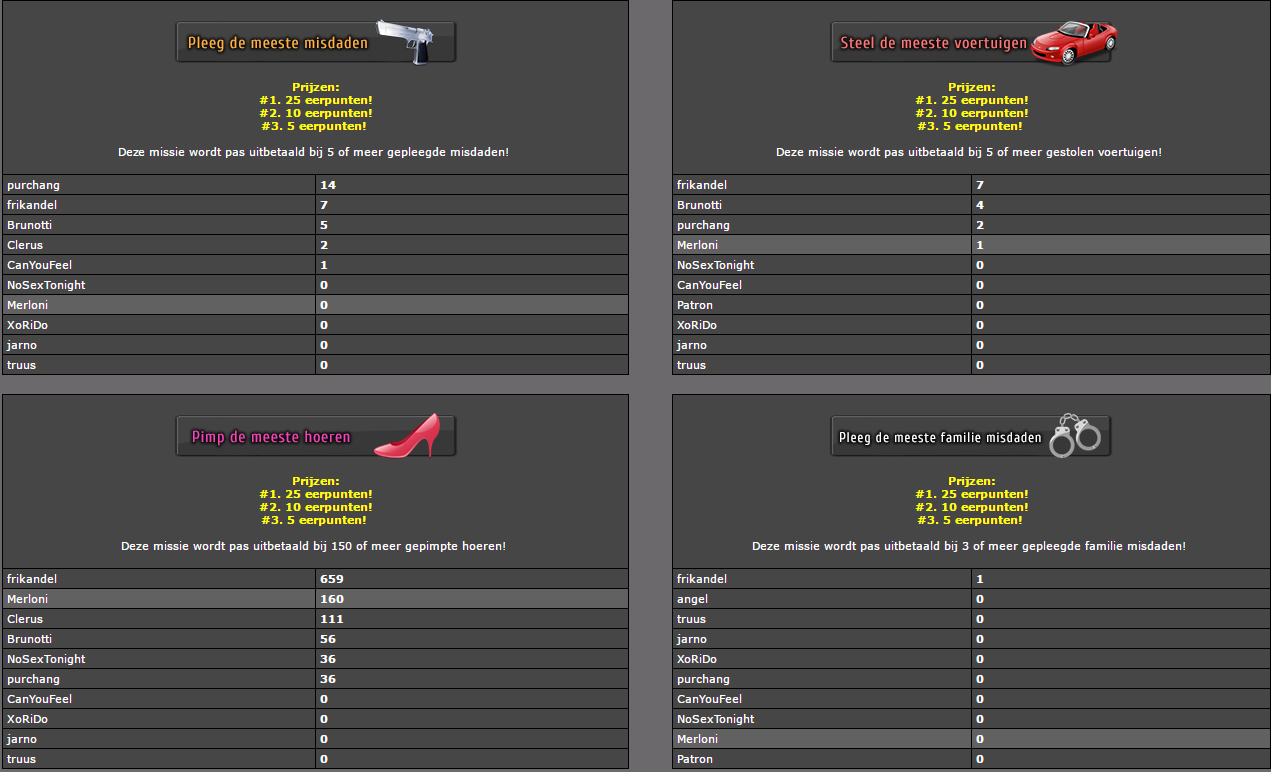The height and width of the screenshot is (772, 1271).
Task: Click the score 659 in hoeren ranking
Action: [331, 579]
